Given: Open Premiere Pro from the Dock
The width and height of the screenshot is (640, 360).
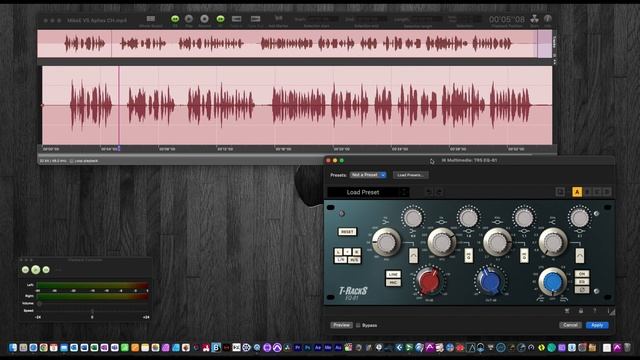Looking at the screenshot, I should [x=298, y=347].
